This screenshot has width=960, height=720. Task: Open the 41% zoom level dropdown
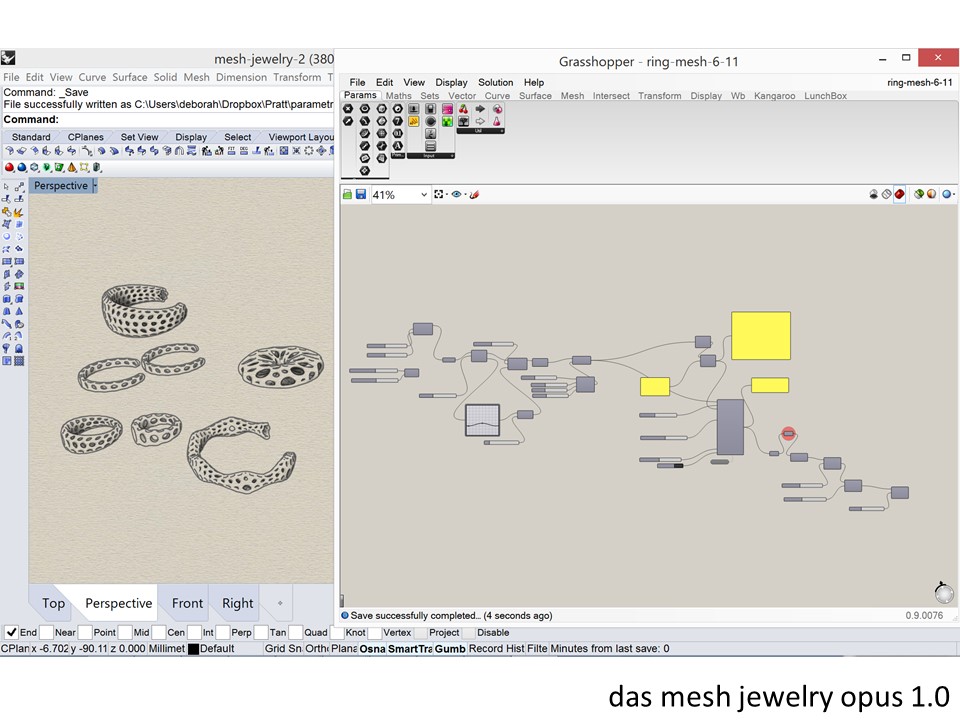(x=424, y=195)
